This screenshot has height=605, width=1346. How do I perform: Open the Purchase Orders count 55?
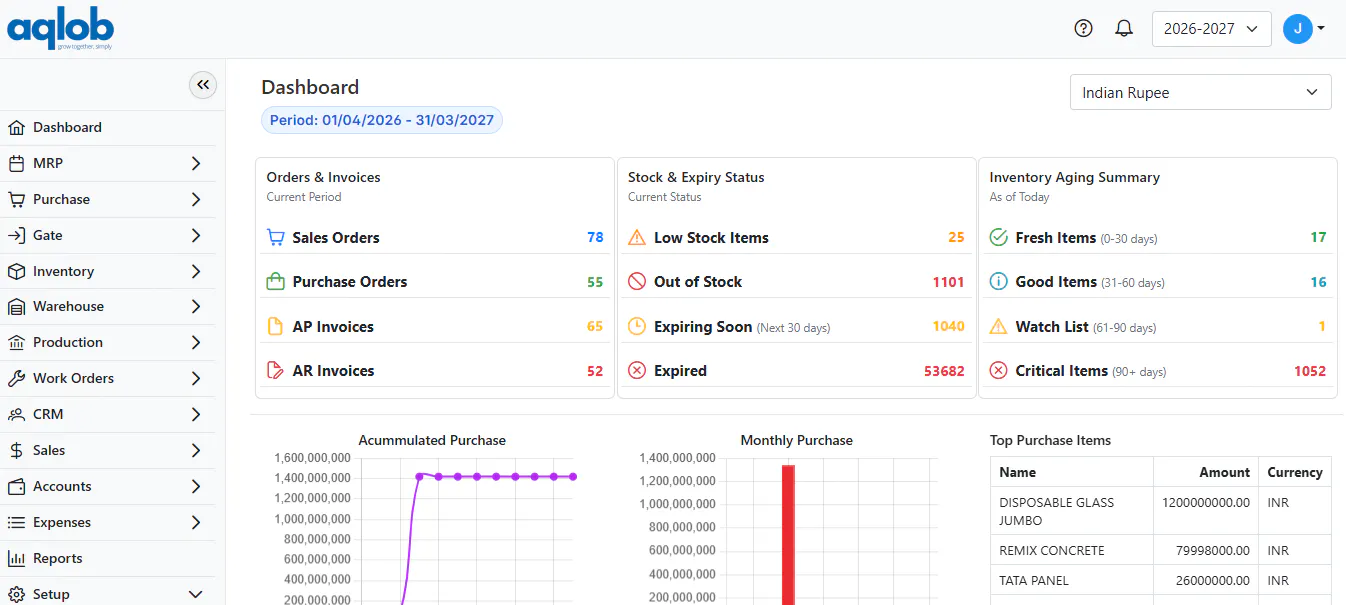(595, 282)
